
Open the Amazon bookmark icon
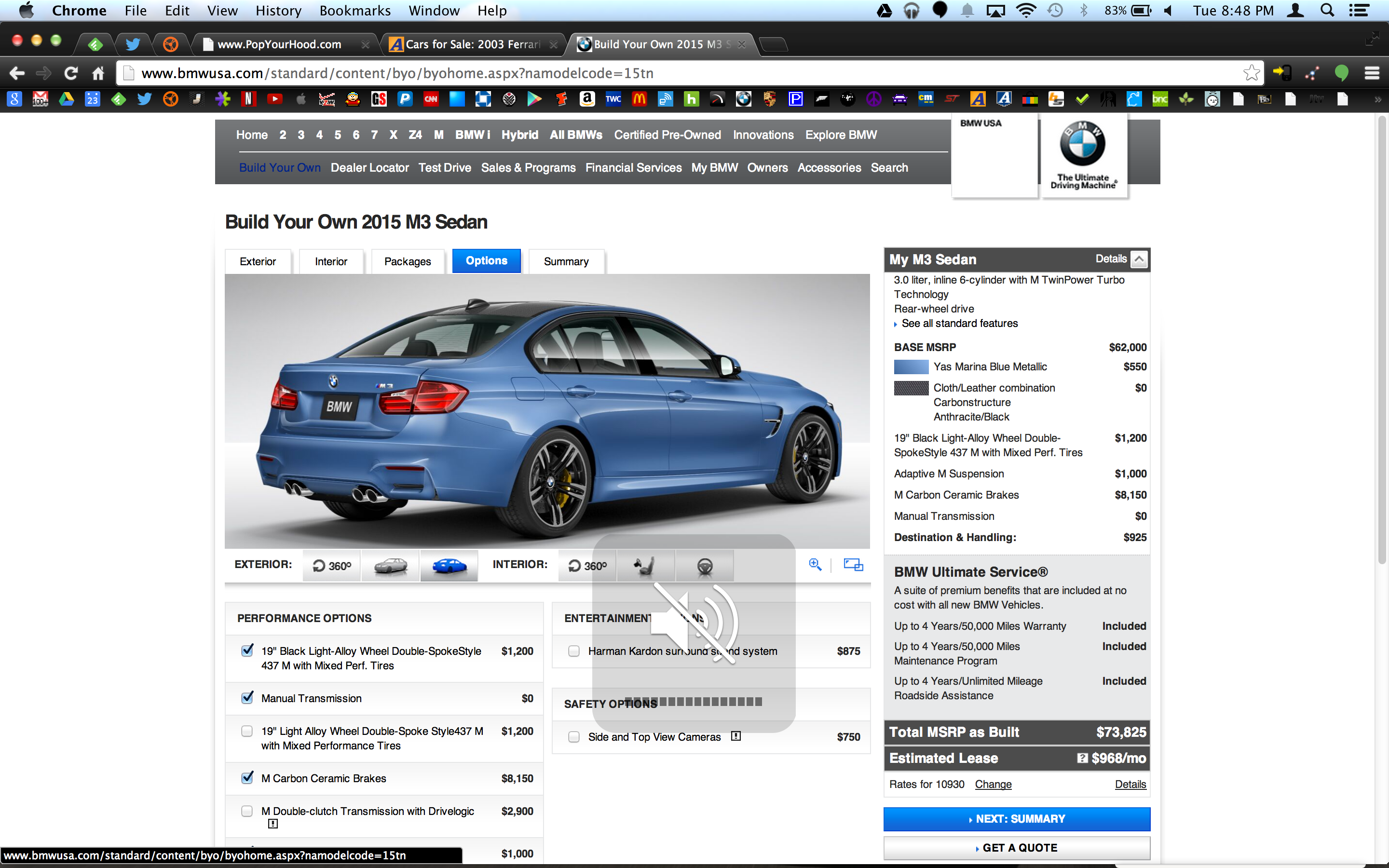[x=587, y=99]
